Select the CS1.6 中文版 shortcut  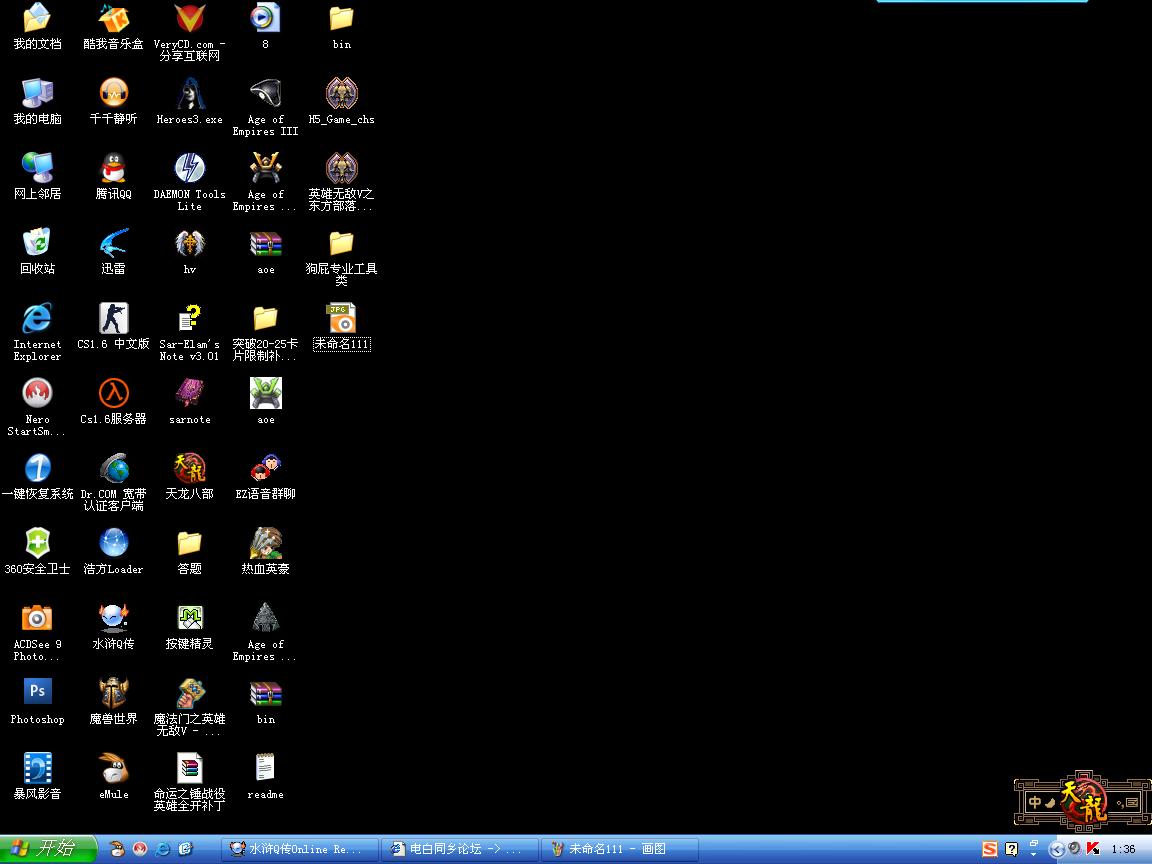113,318
